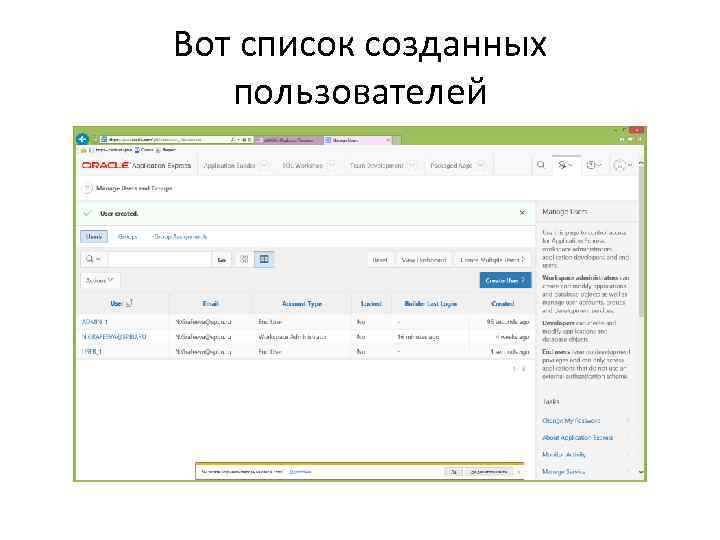Open the Application Builder menu
Viewport: 720px width, 540px height.
pos(229,165)
